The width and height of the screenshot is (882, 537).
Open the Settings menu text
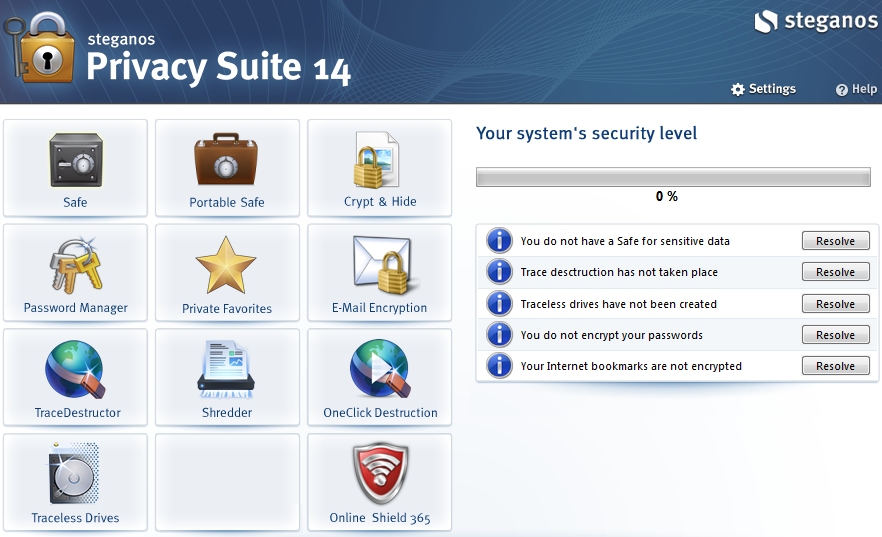click(x=772, y=89)
